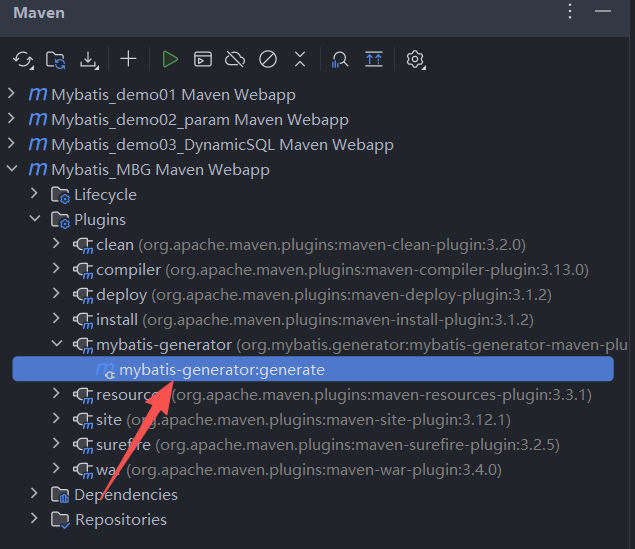This screenshot has width=635, height=549.
Task: Open Maven panel options menu (three dots)
Action: [x=570, y=11]
